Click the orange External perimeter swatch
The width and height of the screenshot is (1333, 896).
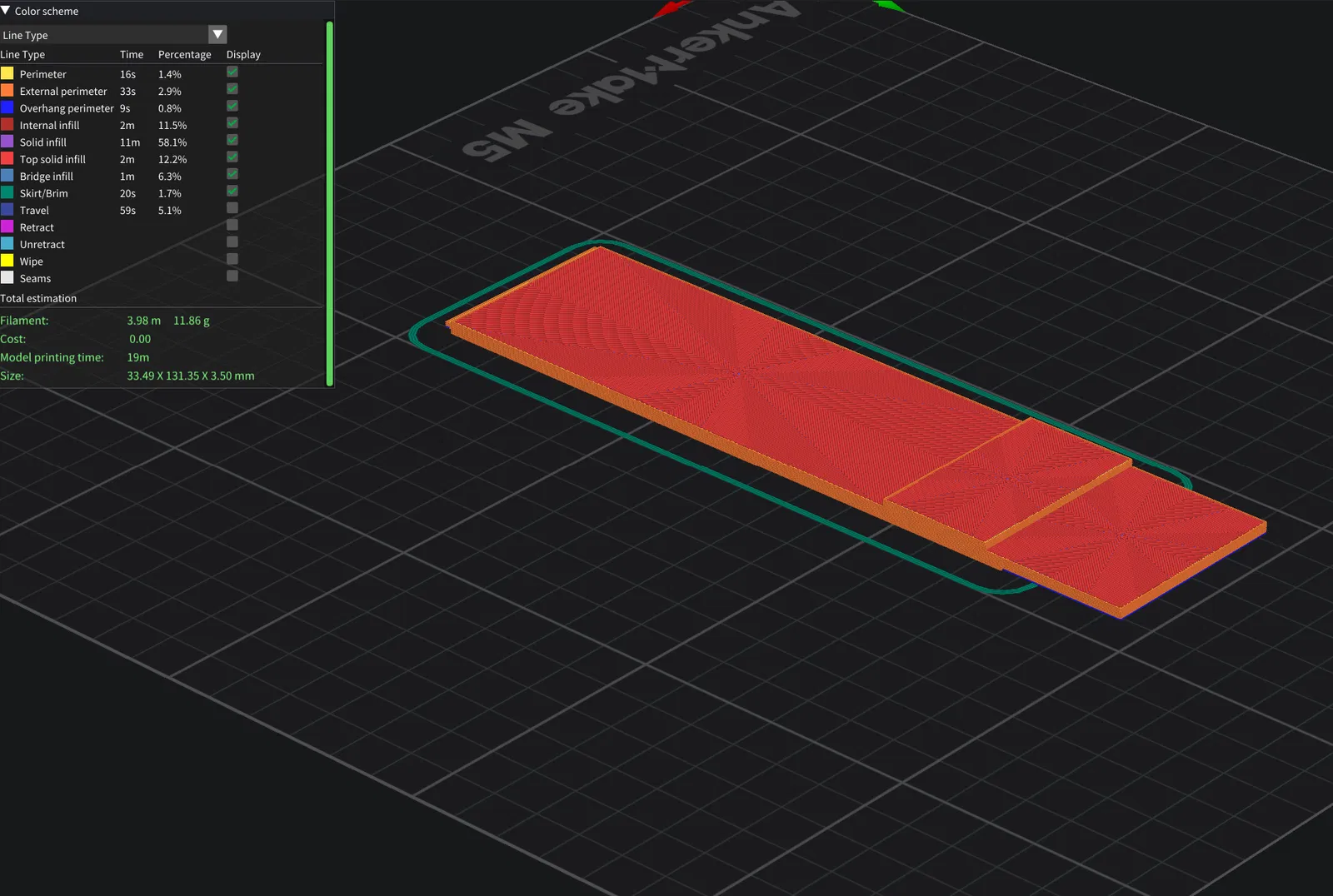7,91
